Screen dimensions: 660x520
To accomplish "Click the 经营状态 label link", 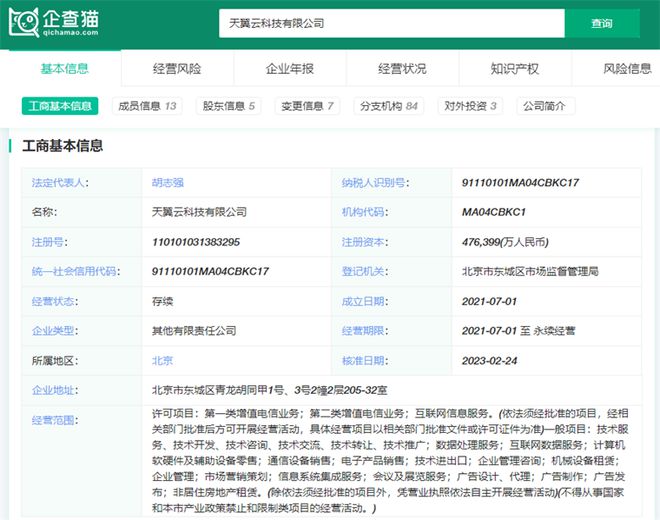I will [53, 301].
